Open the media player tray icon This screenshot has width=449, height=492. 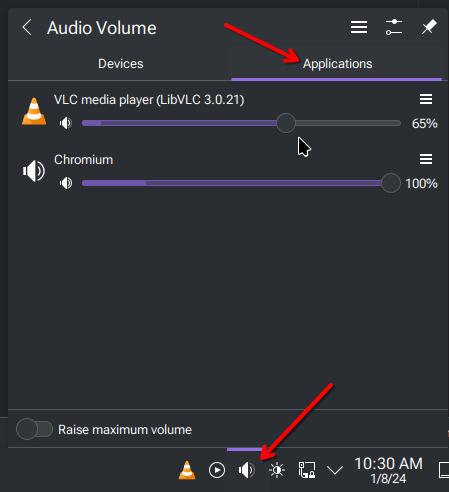(x=217, y=470)
